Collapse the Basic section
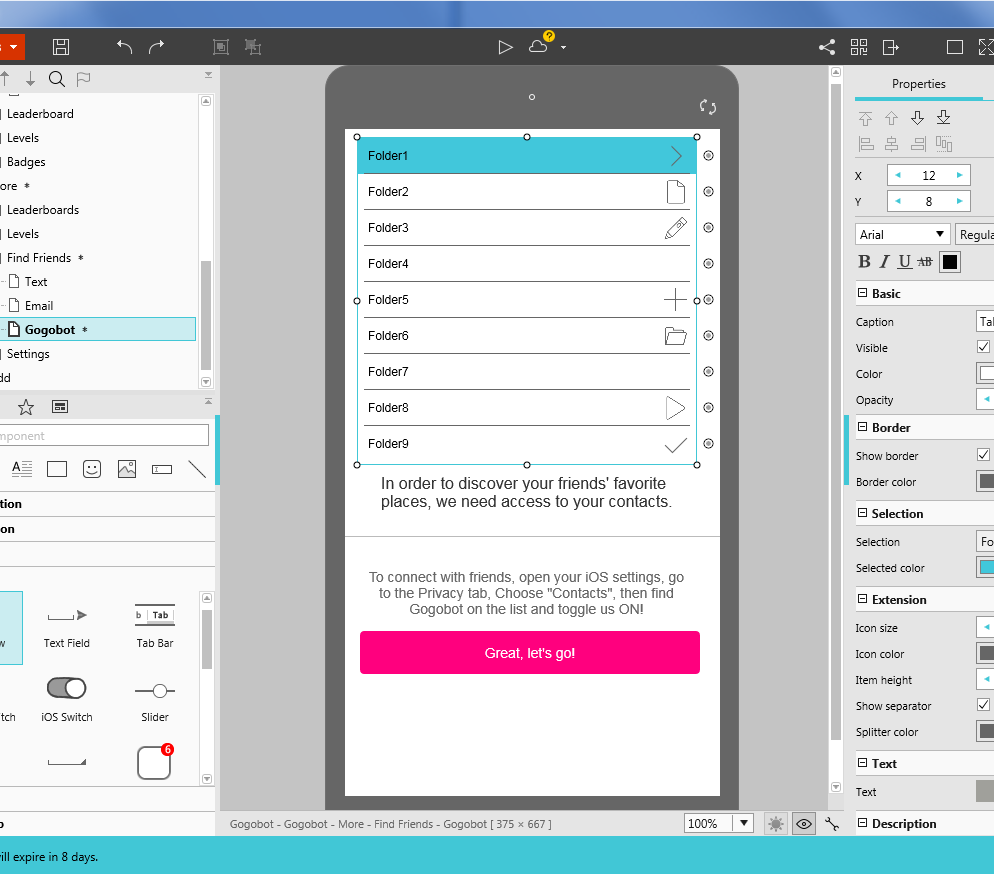This screenshot has width=994, height=874. (x=862, y=293)
